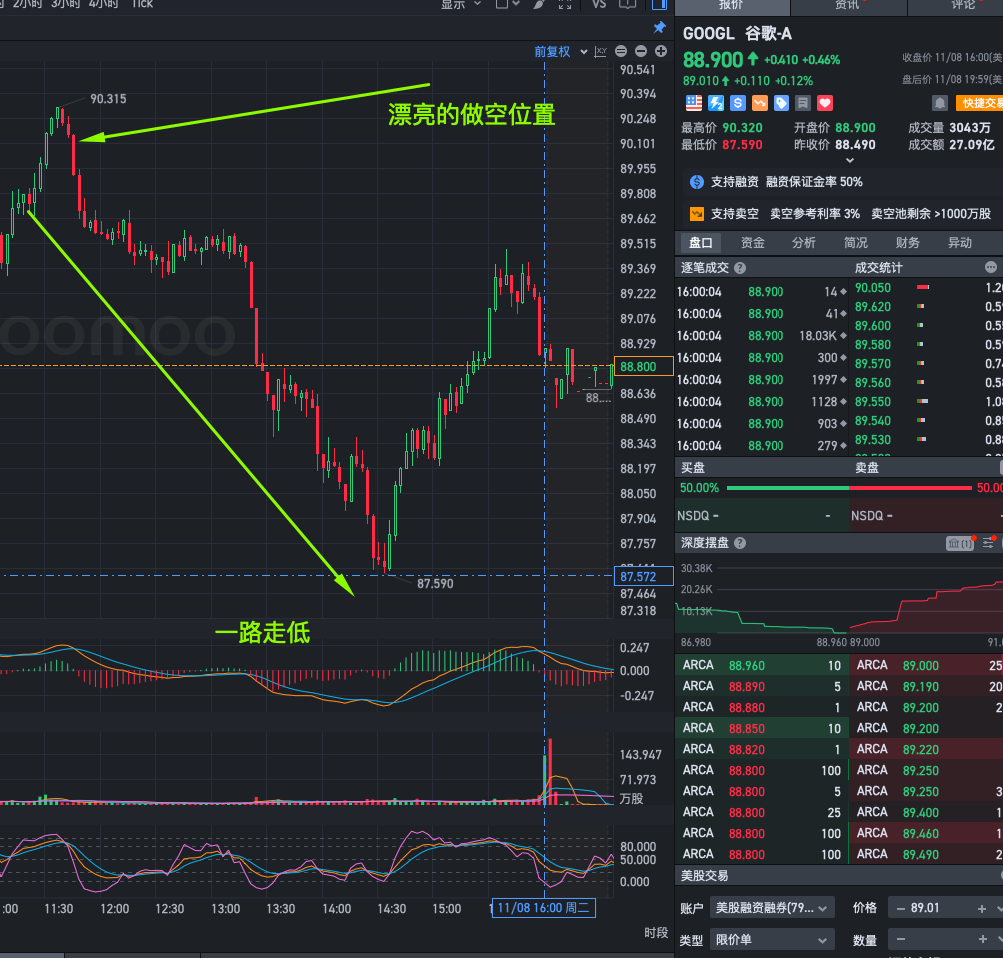Click the XY axis settings icon
Viewport: 1003px width, 958px height.
click(x=600, y=52)
